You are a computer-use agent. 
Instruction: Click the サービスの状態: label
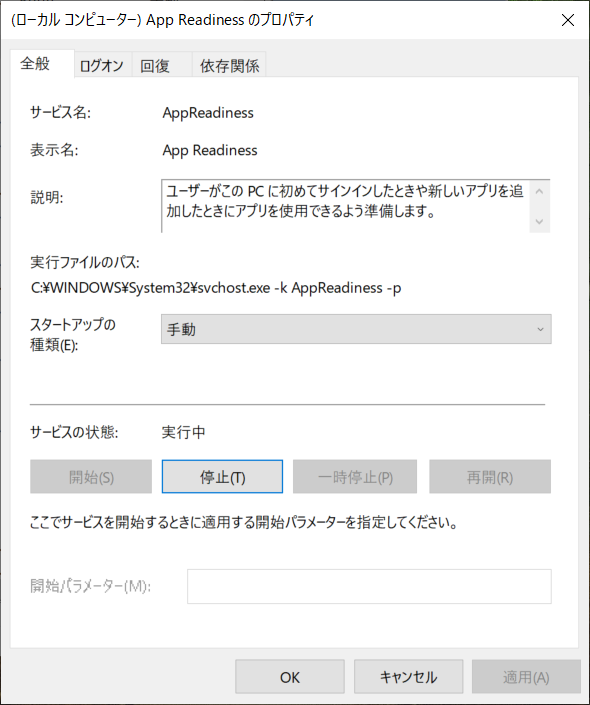(x=74, y=432)
